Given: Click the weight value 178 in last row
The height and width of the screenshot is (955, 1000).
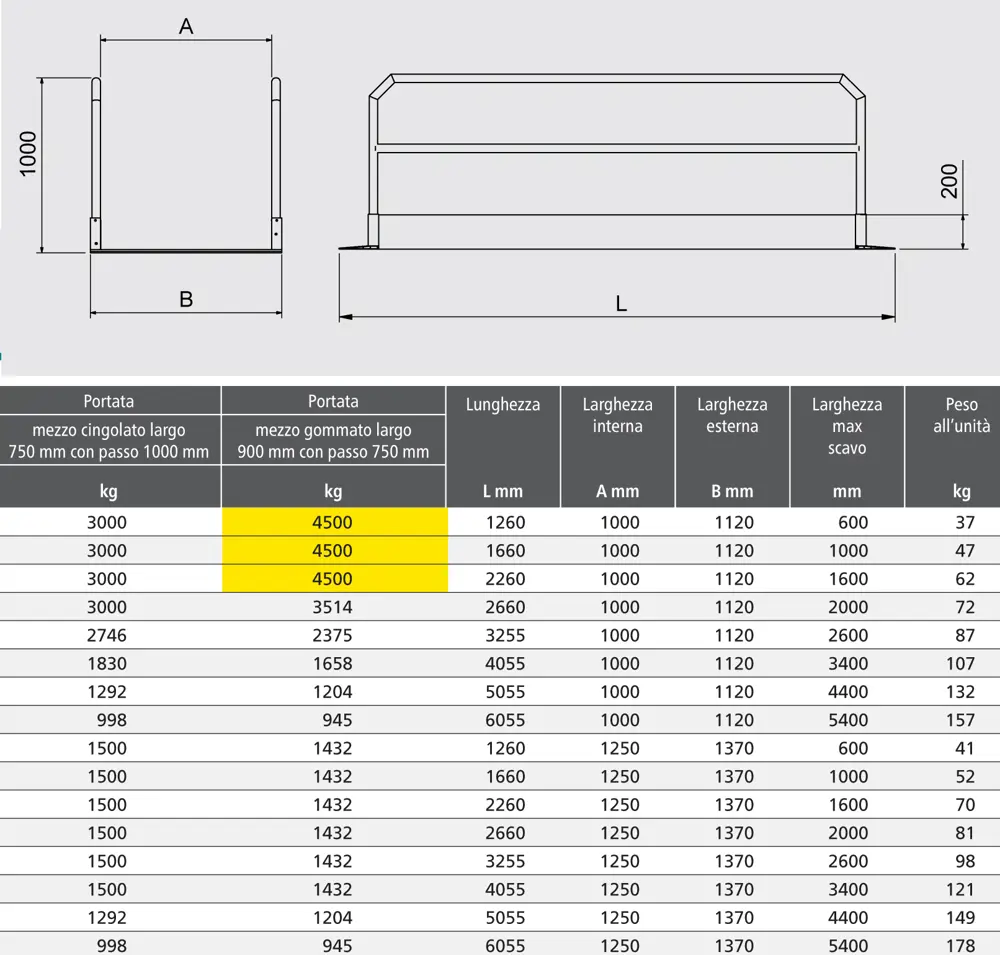Looking at the screenshot, I should tap(959, 945).
